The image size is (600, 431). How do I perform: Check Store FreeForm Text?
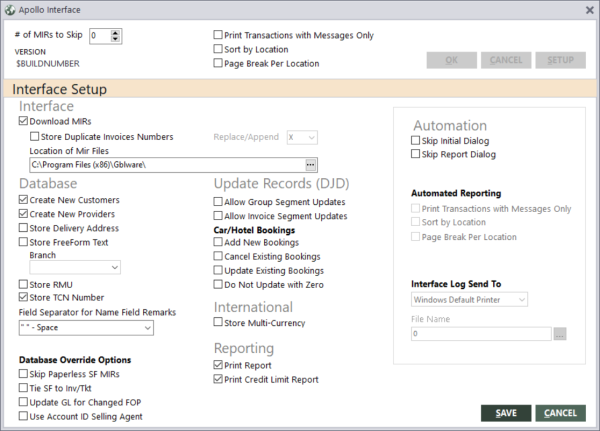23,242
